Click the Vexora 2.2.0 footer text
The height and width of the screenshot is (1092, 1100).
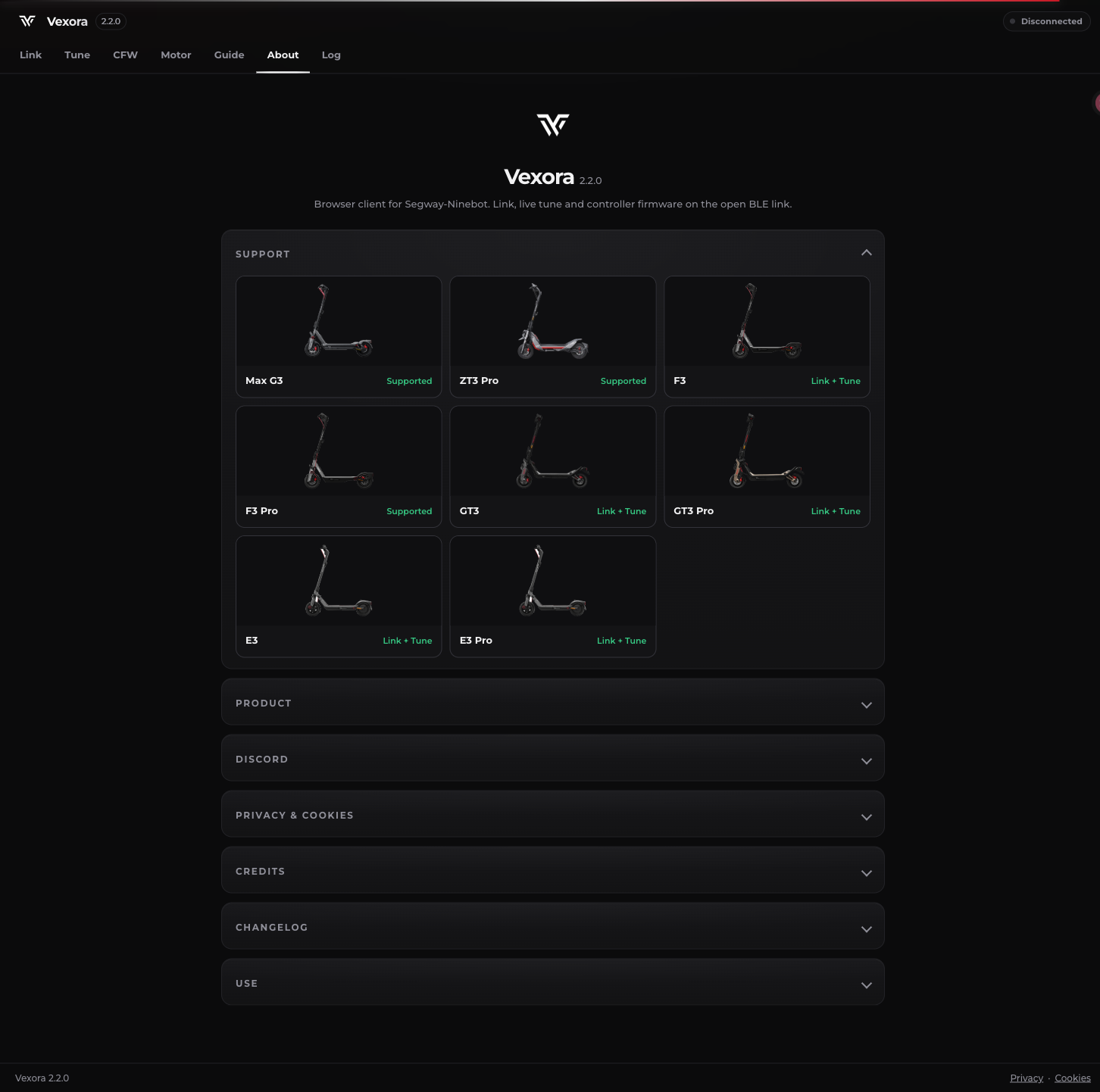click(42, 1078)
